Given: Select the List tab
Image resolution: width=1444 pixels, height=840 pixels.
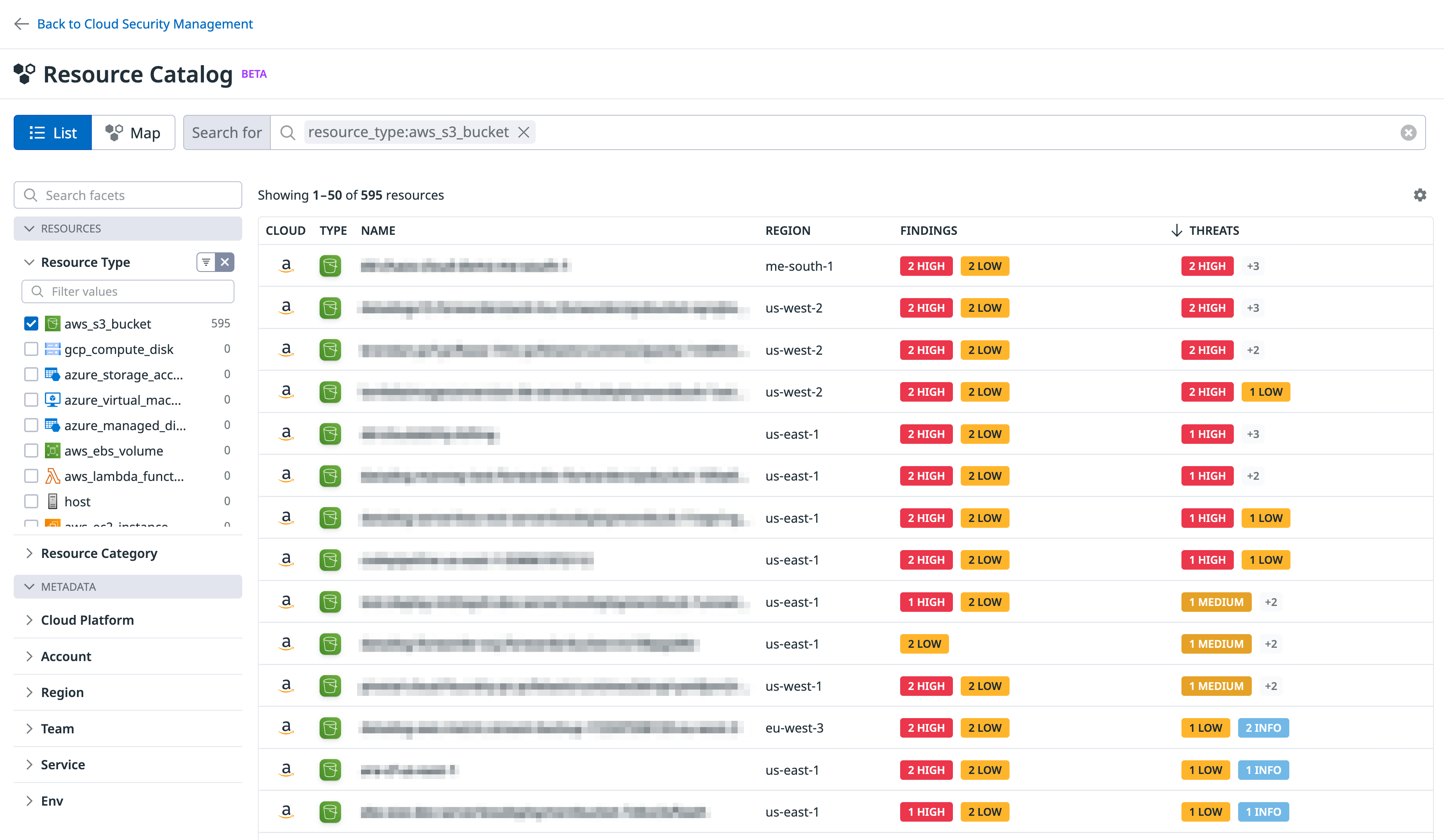Looking at the screenshot, I should click(x=52, y=132).
